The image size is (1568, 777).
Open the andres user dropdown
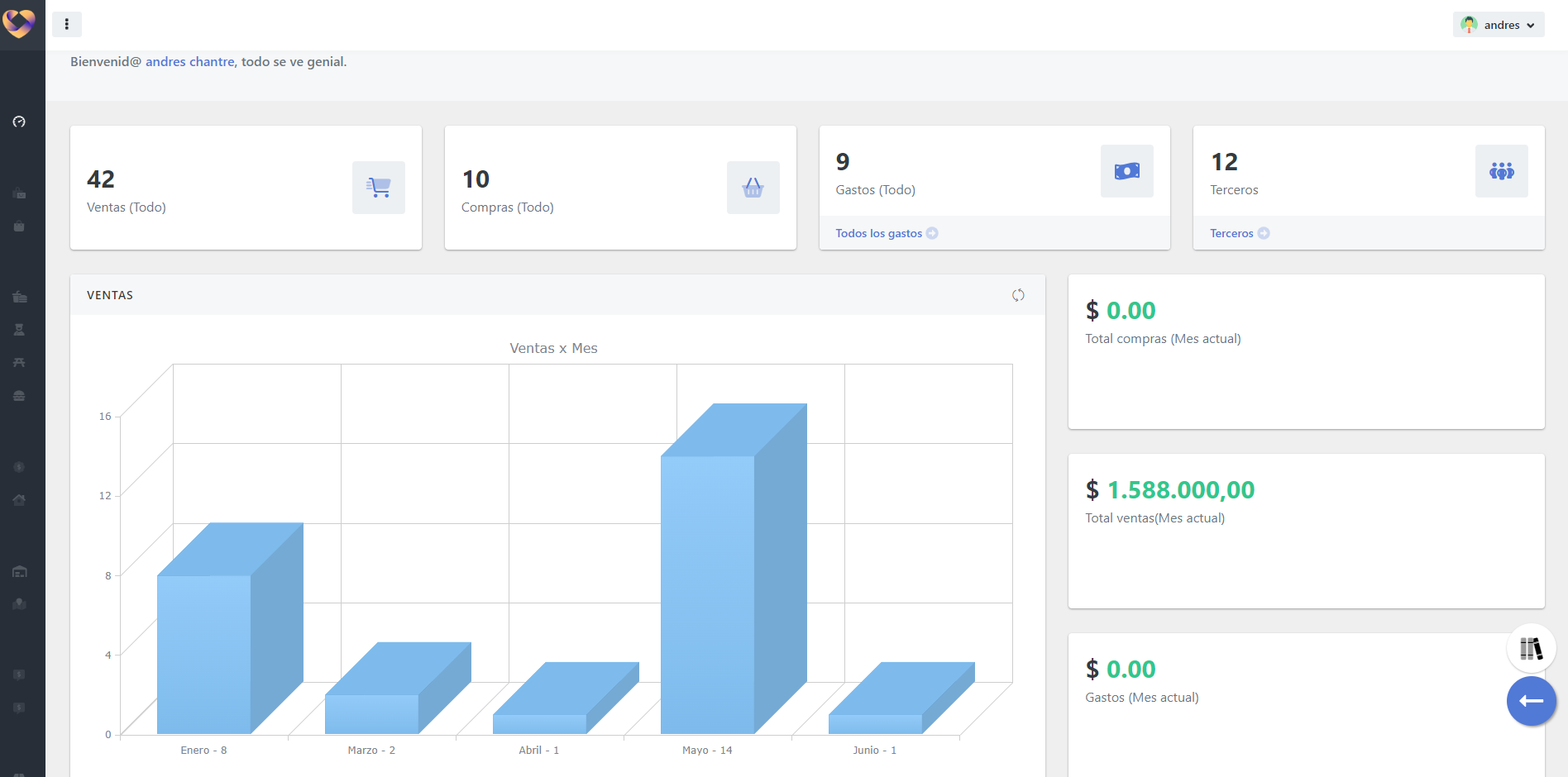click(x=1499, y=25)
